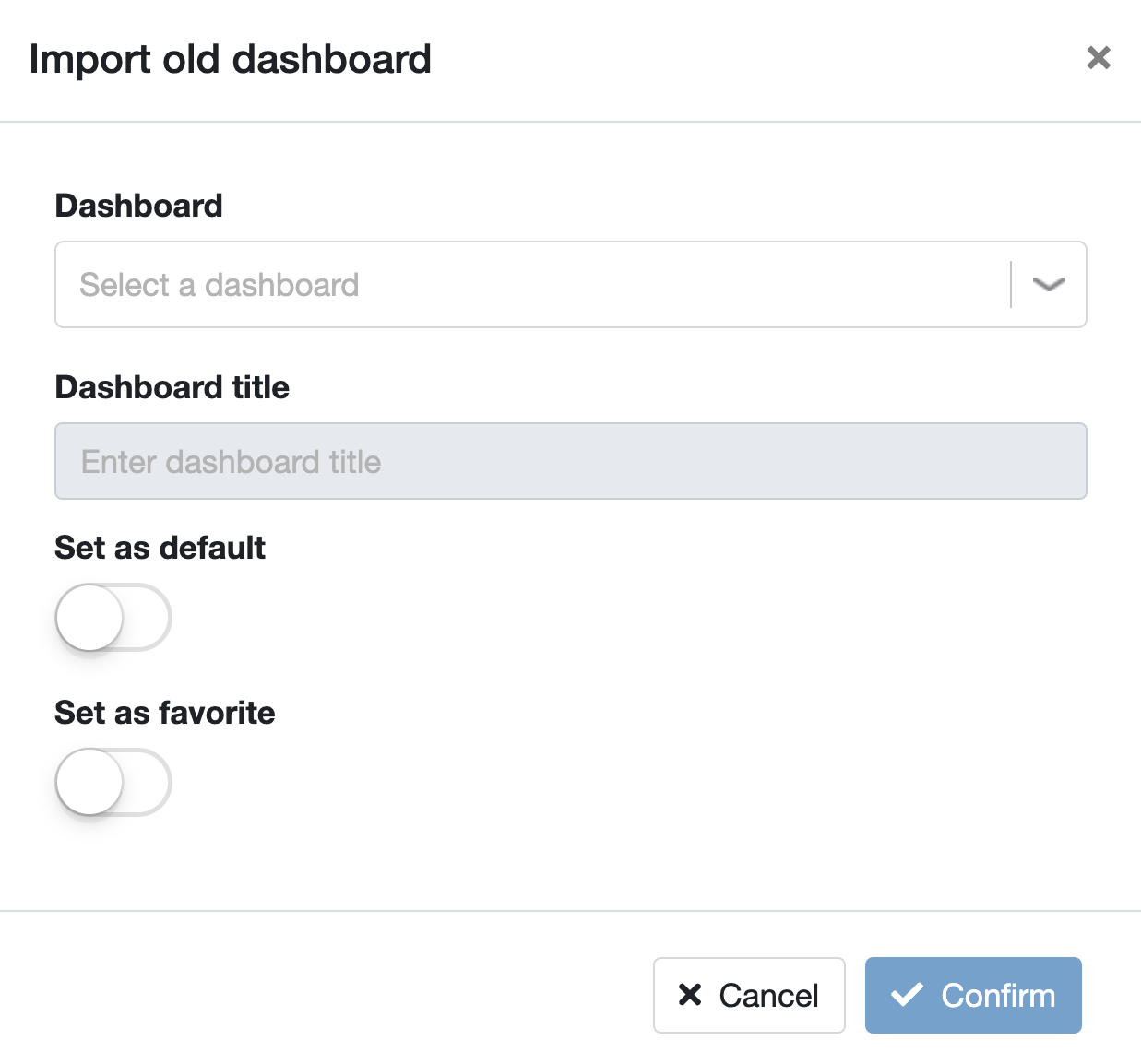Close the Import old dashboard dialog
1141x1064 pixels.
click(x=1098, y=58)
